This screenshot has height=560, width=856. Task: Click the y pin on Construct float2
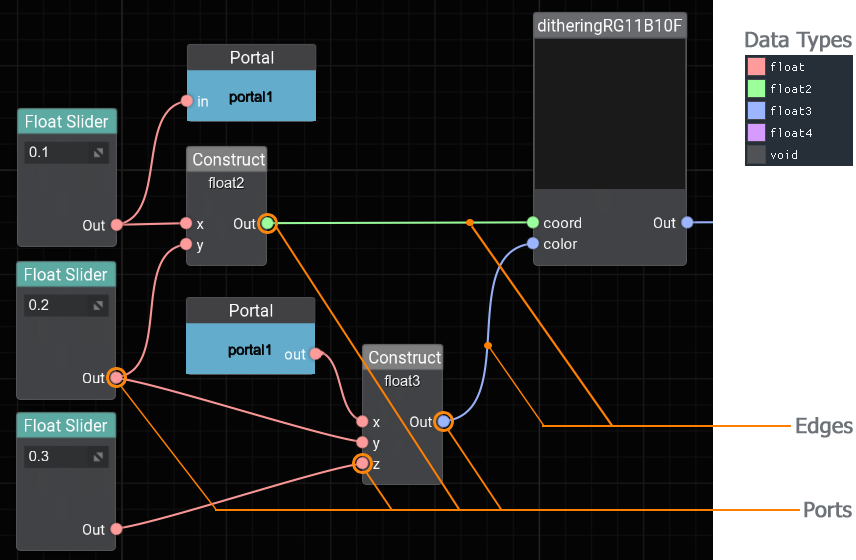[x=186, y=244]
